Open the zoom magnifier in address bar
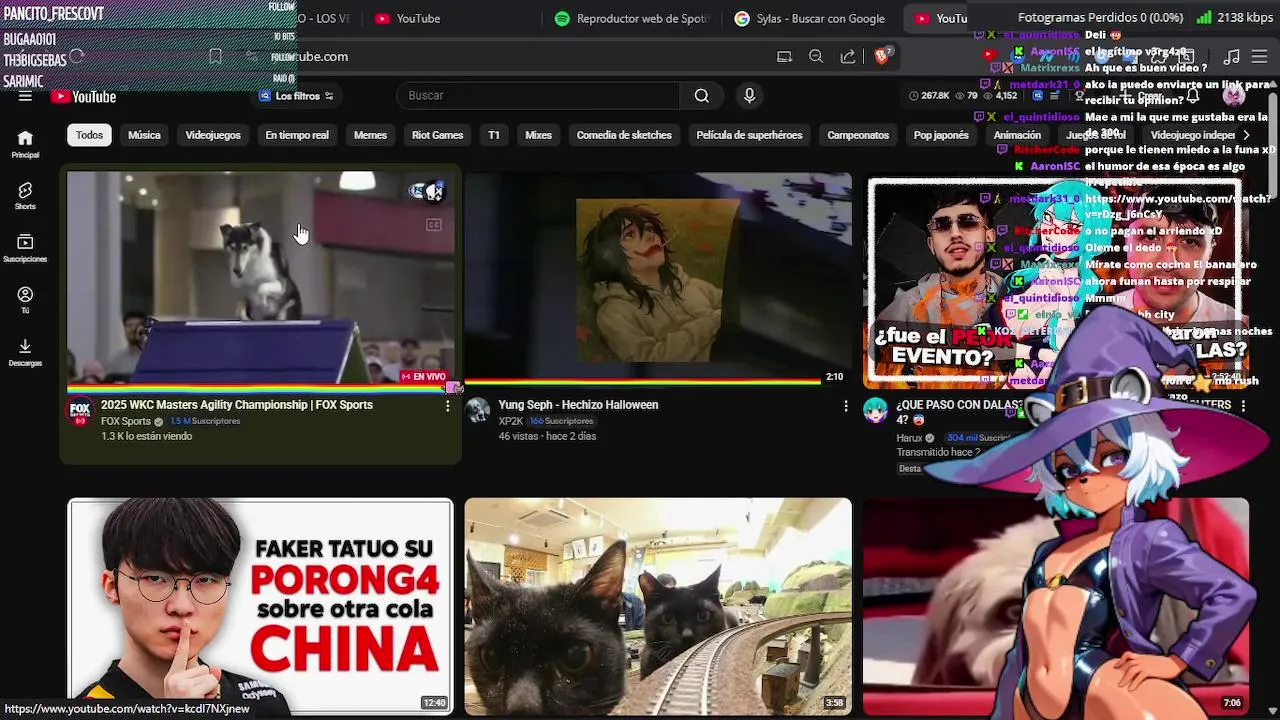Screen dimensions: 1280x720 click(x=816, y=57)
